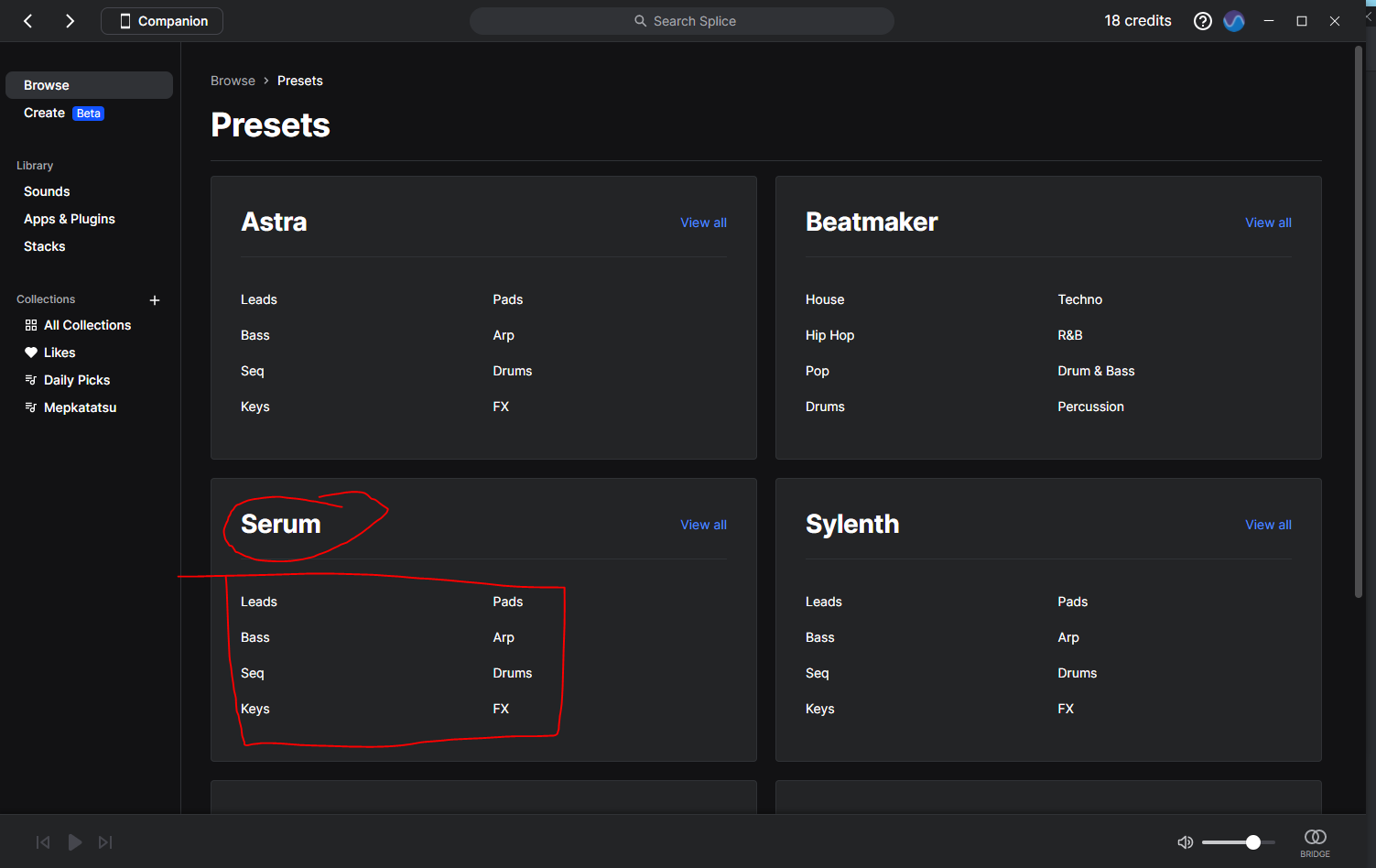
Task: Open Beatmaker Hip Hop presets
Action: click(830, 335)
